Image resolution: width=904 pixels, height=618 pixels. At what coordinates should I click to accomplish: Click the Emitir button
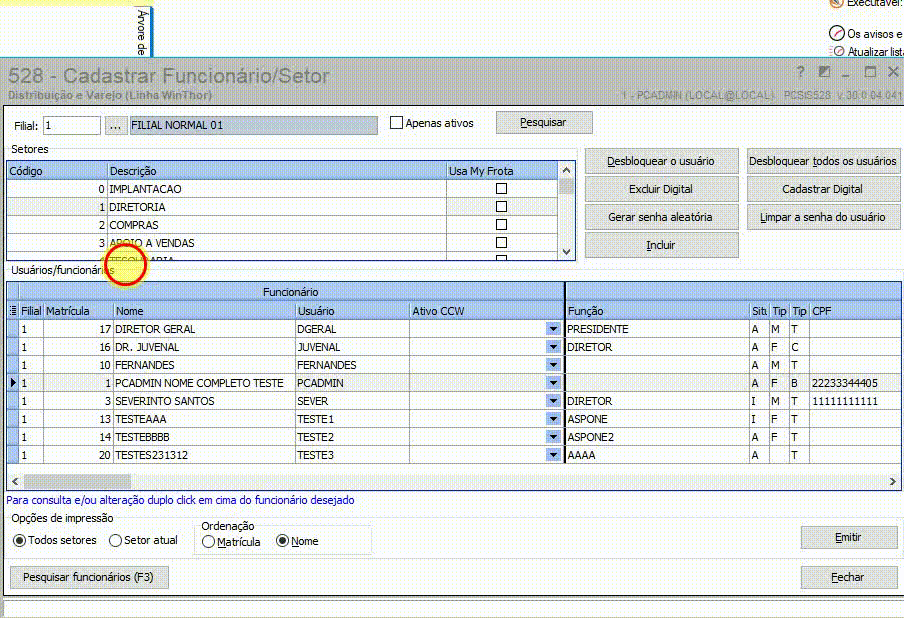pyautogui.click(x=849, y=537)
